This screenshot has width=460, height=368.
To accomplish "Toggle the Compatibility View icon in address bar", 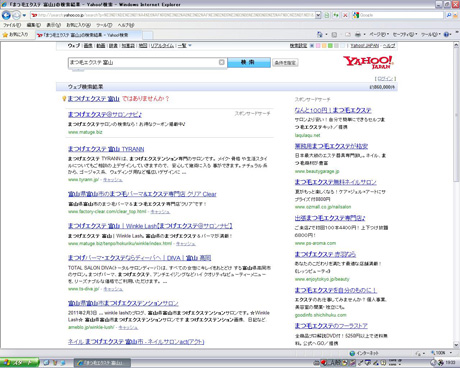I will (x=327, y=15).
